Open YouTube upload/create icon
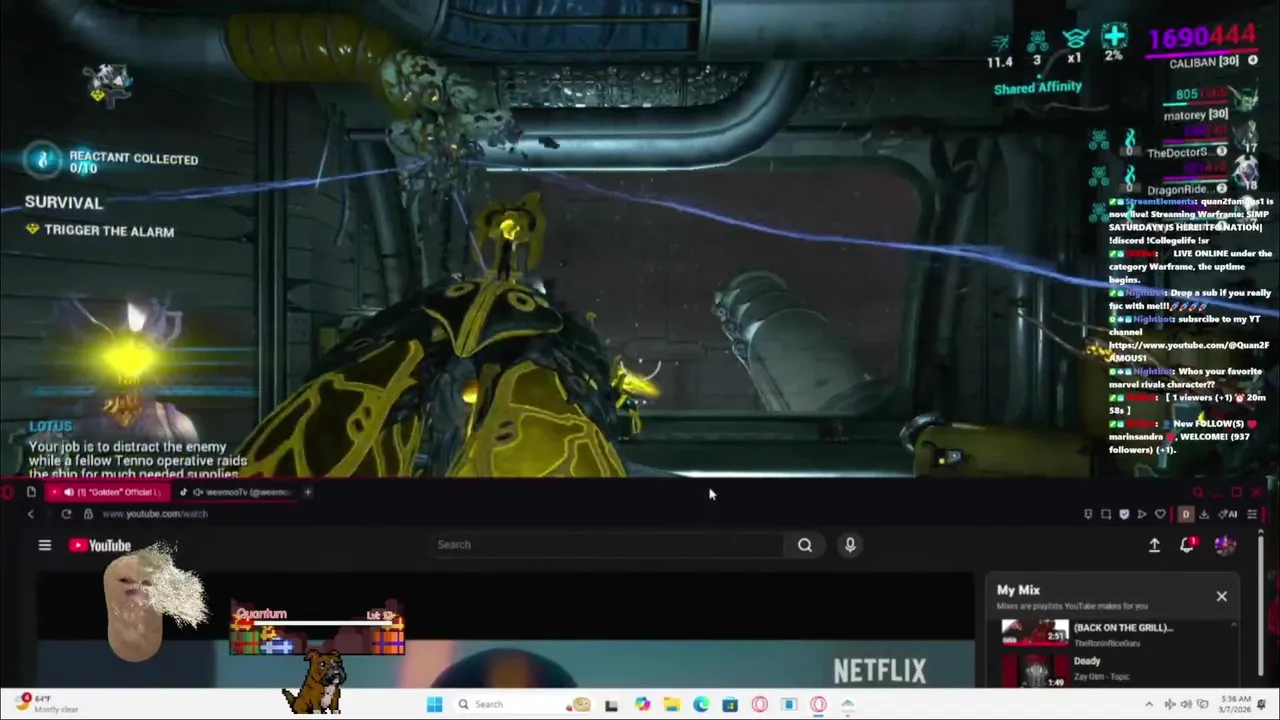The height and width of the screenshot is (720, 1280). 1154,545
